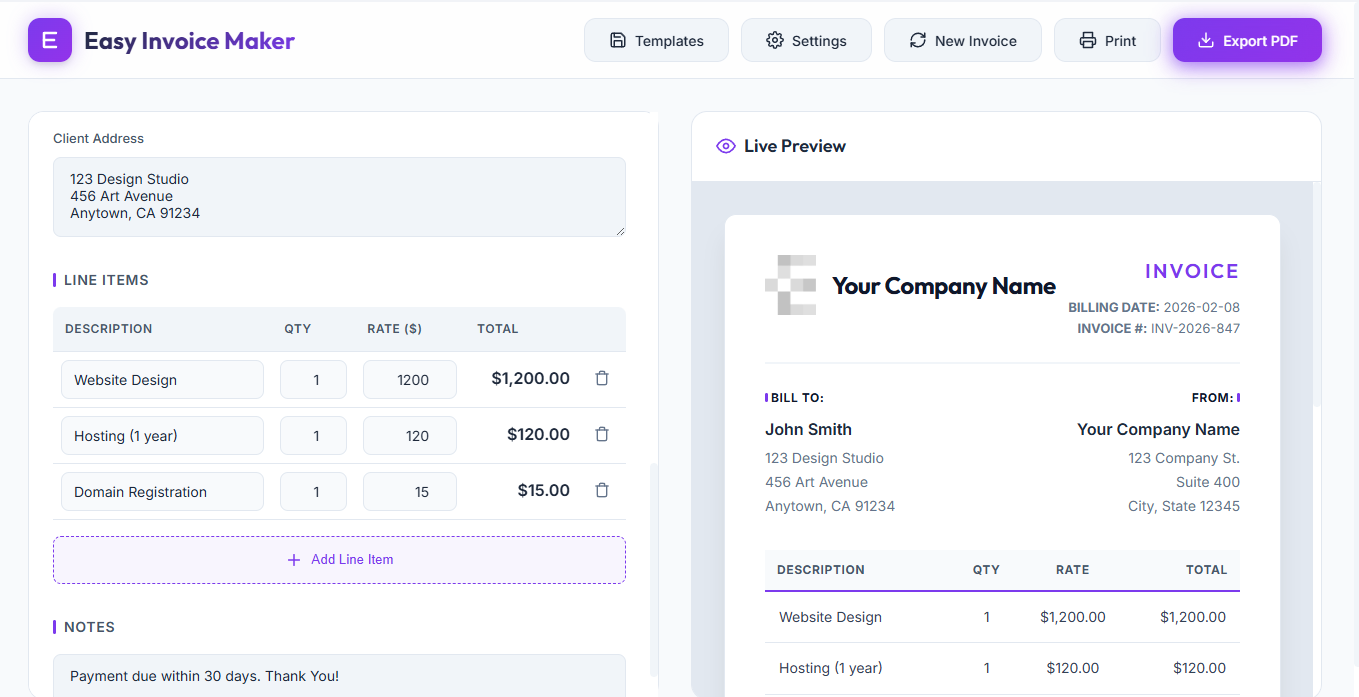
Task: Edit the Client Address text area
Action: 339,197
